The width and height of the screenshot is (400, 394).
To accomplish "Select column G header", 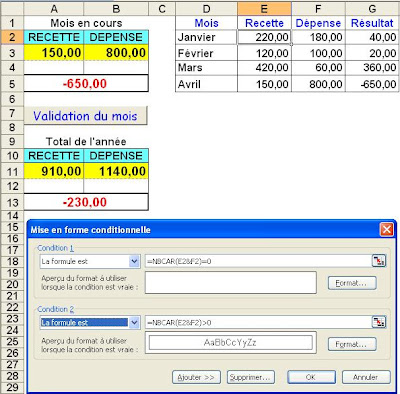I will tap(372, 9).
